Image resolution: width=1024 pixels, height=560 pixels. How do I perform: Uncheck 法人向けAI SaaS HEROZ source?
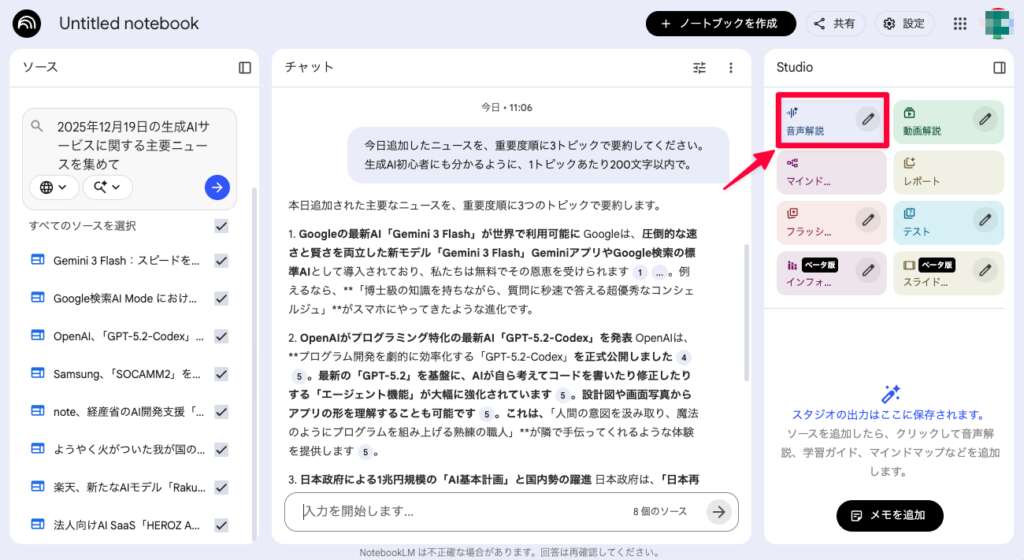pos(221,525)
